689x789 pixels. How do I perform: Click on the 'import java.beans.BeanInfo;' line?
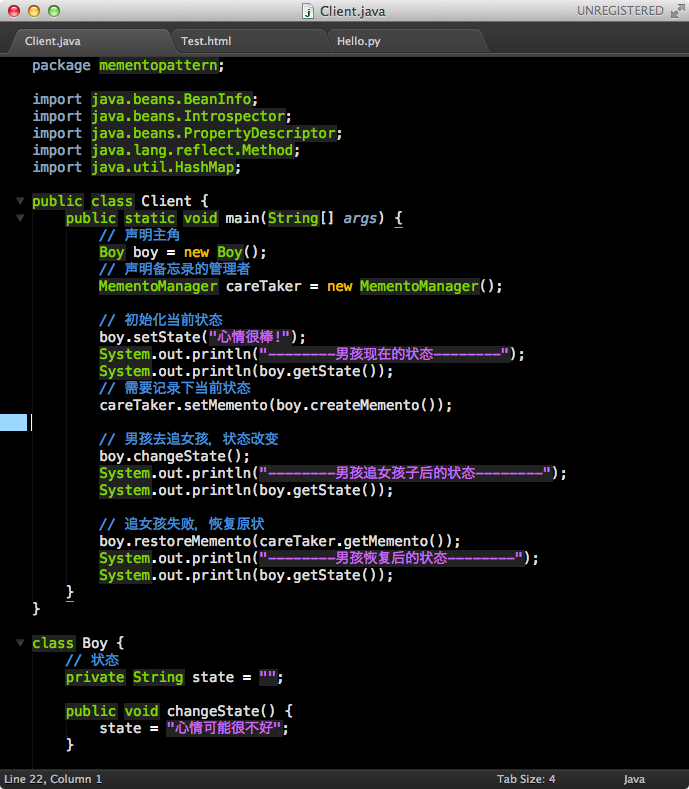pyautogui.click(x=145, y=99)
